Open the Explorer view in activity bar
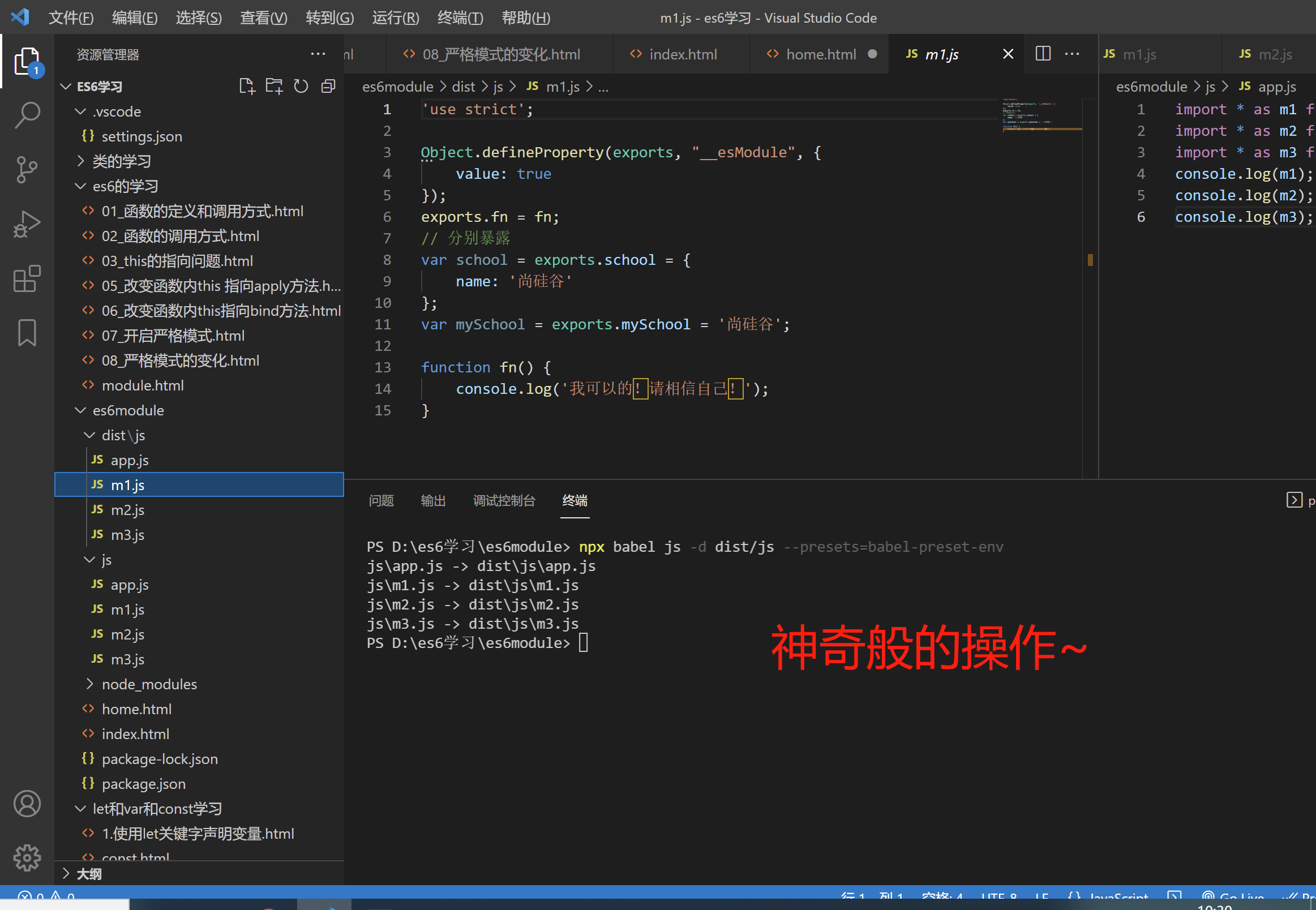This screenshot has height=910, width=1316. 27,61
